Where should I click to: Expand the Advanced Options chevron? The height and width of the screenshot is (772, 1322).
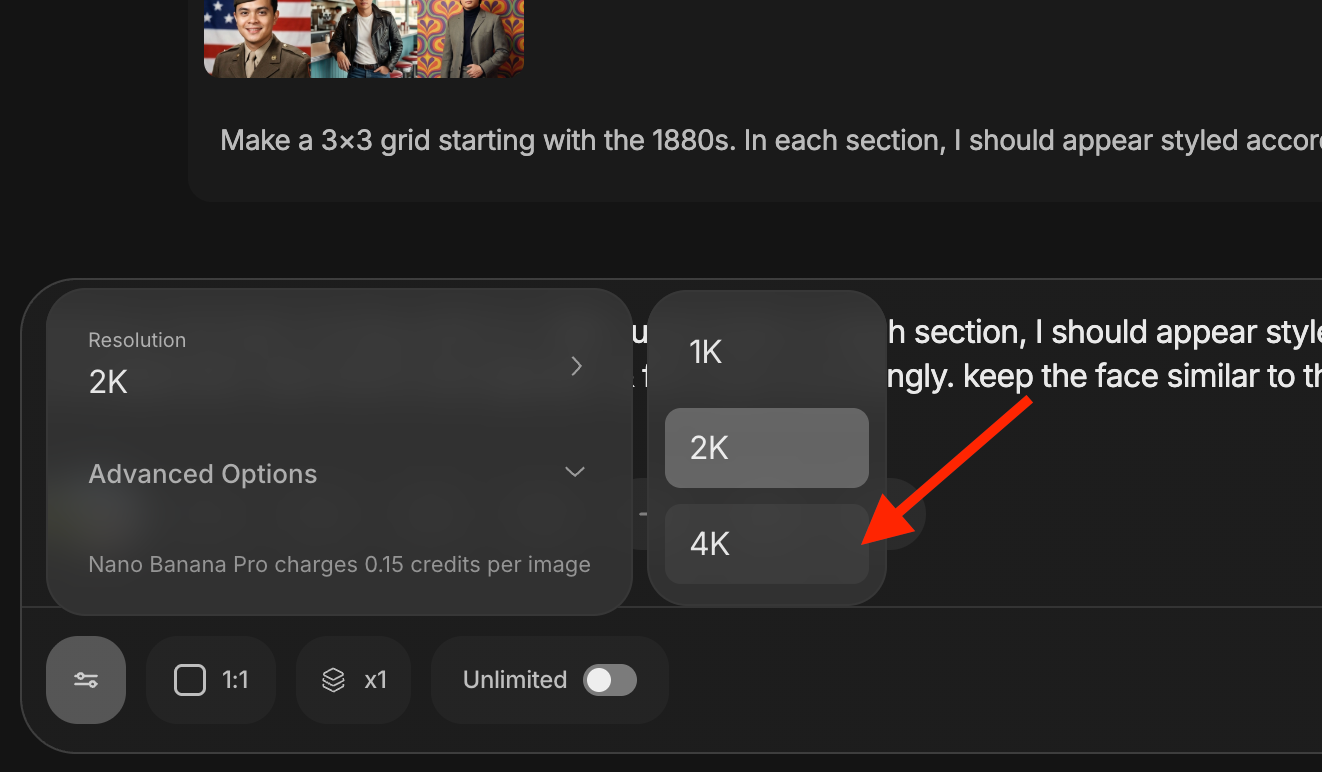point(575,472)
